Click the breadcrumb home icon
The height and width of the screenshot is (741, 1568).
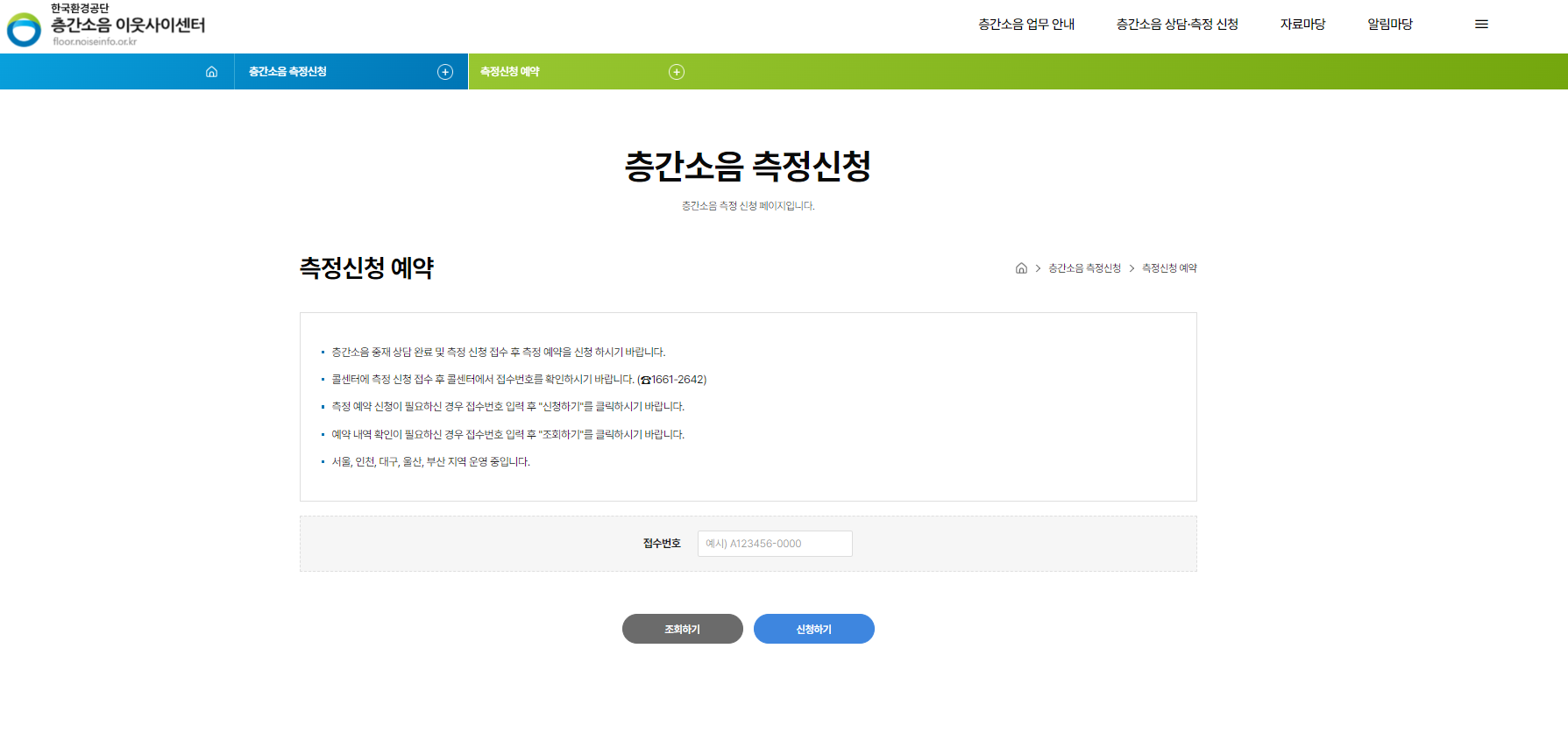click(1021, 268)
